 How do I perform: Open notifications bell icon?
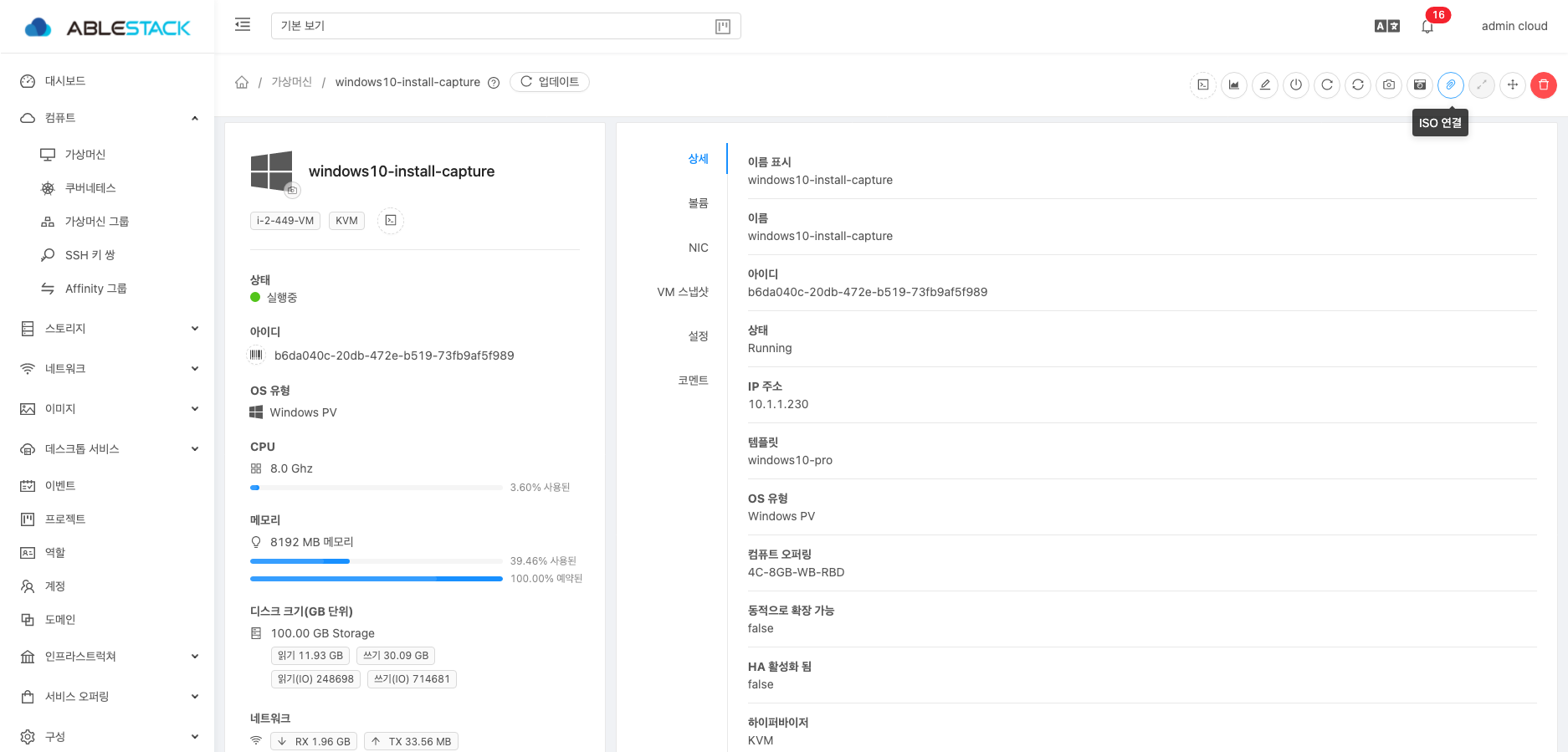coord(1427,27)
